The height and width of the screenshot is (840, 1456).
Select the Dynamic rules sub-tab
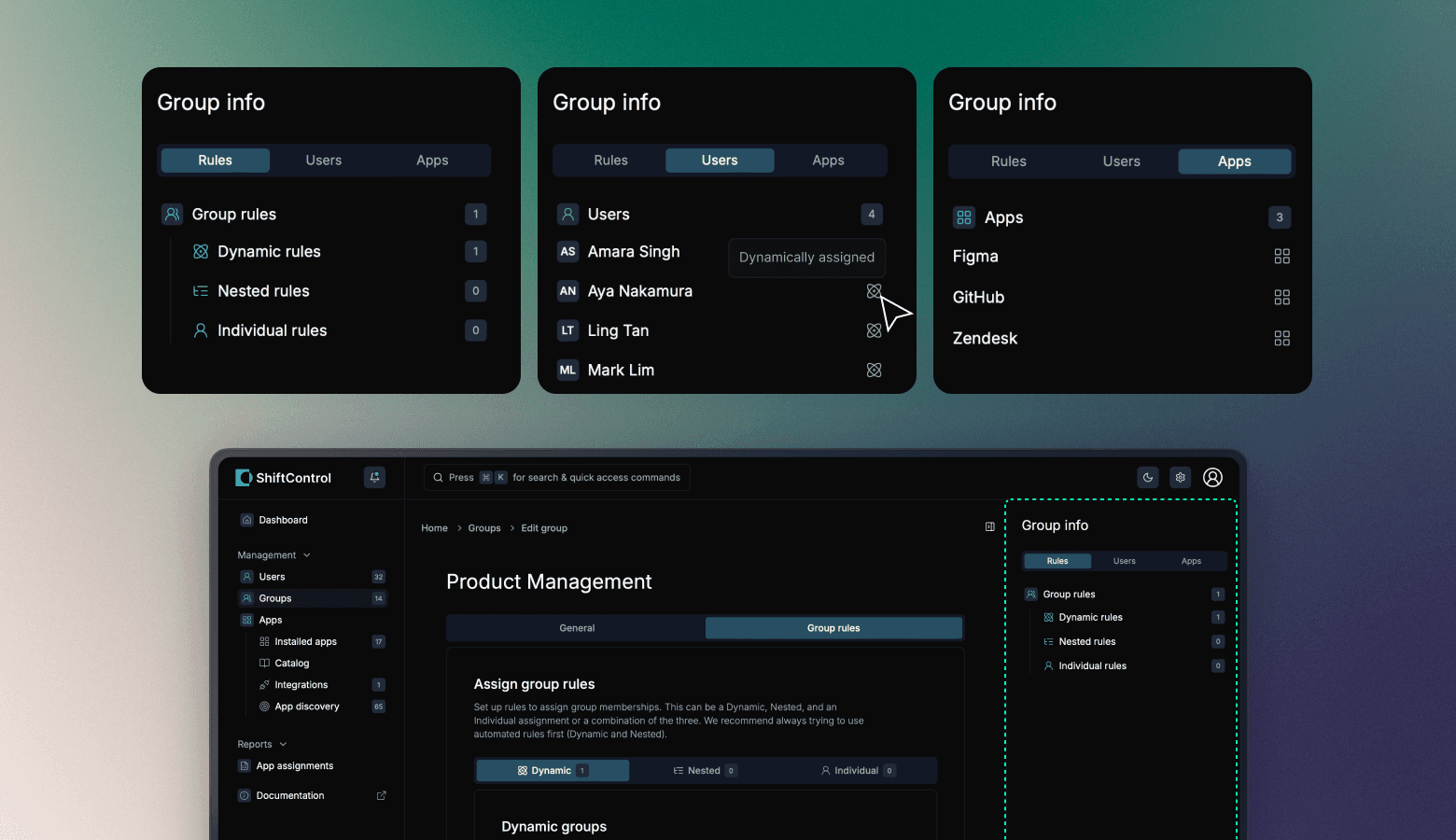[553, 771]
